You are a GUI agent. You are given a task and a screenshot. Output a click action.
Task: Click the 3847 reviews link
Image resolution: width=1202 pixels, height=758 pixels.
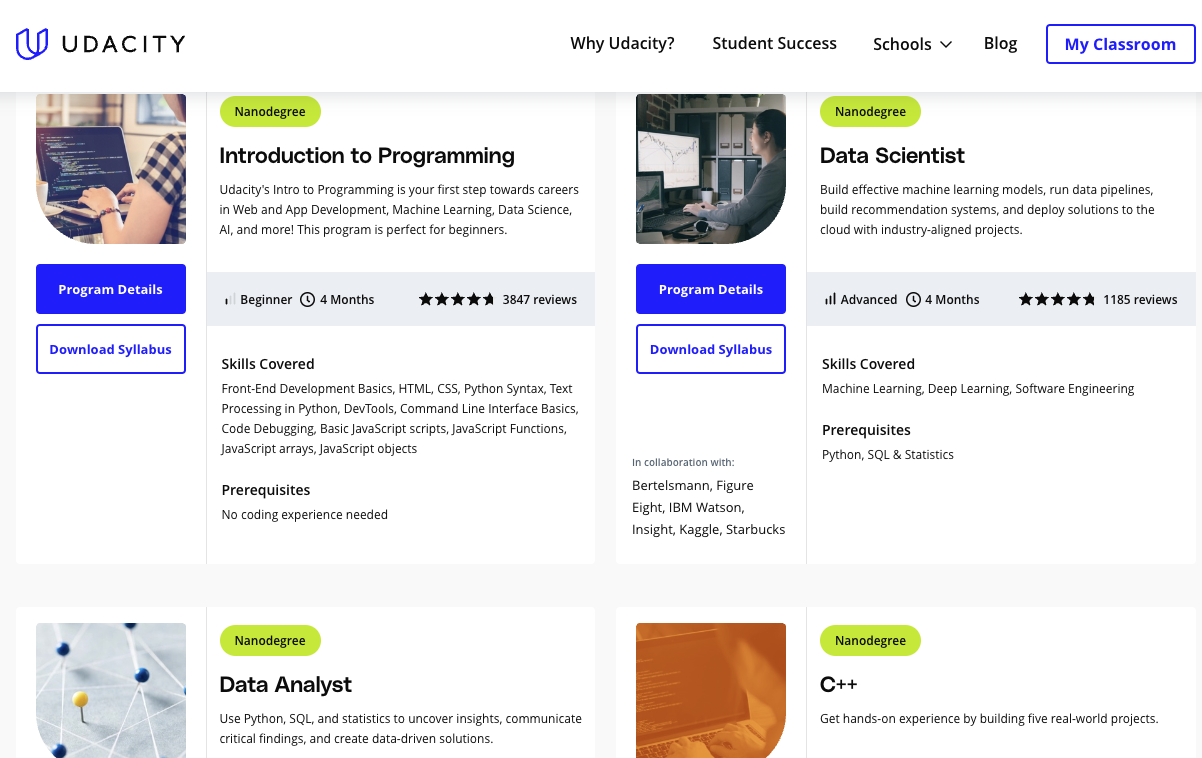click(x=540, y=298)
